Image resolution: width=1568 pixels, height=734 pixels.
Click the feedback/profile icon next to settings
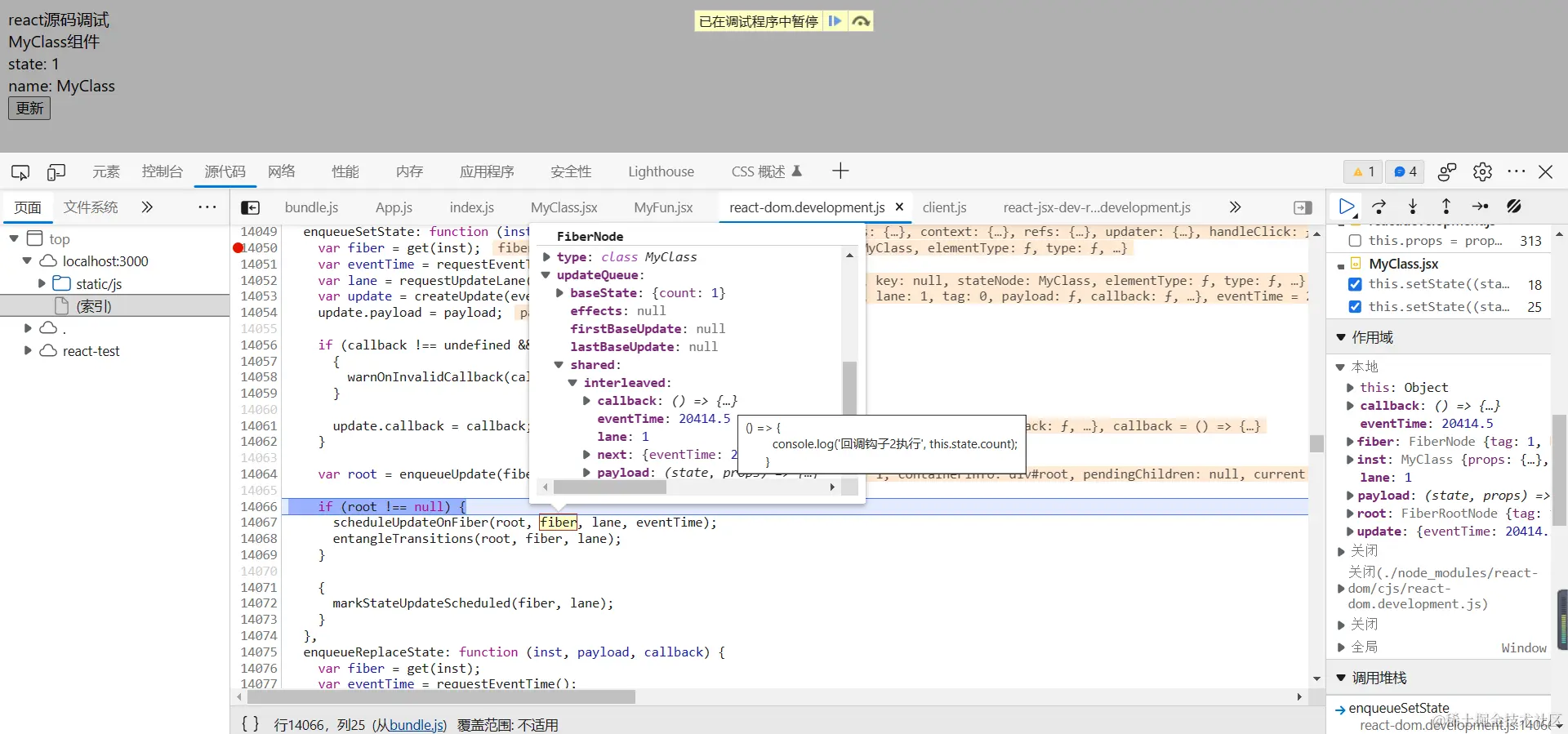1446,171
